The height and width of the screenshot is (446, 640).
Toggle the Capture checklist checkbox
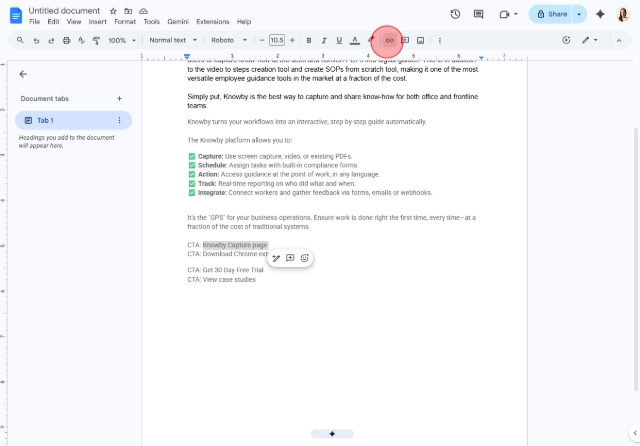192,156
